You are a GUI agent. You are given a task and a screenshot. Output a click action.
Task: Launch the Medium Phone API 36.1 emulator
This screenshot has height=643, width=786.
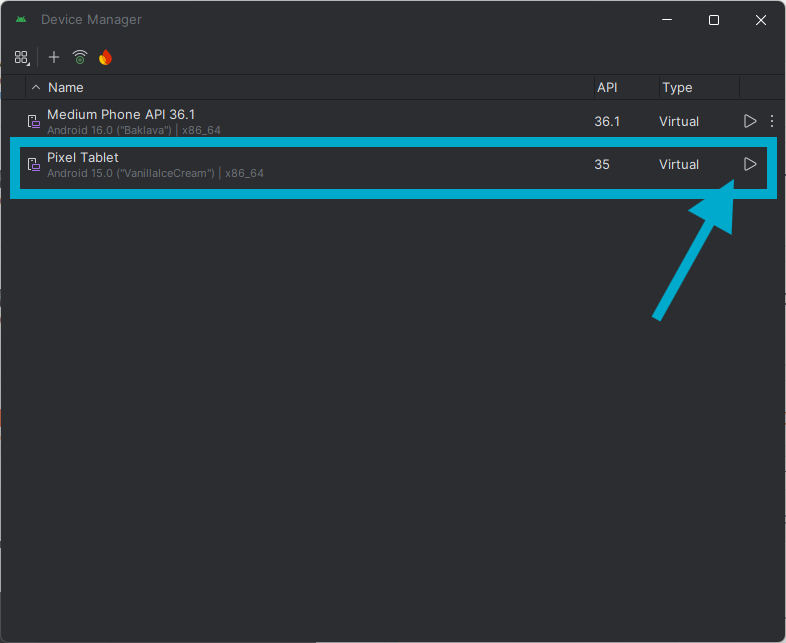click(x=750, y=121)
